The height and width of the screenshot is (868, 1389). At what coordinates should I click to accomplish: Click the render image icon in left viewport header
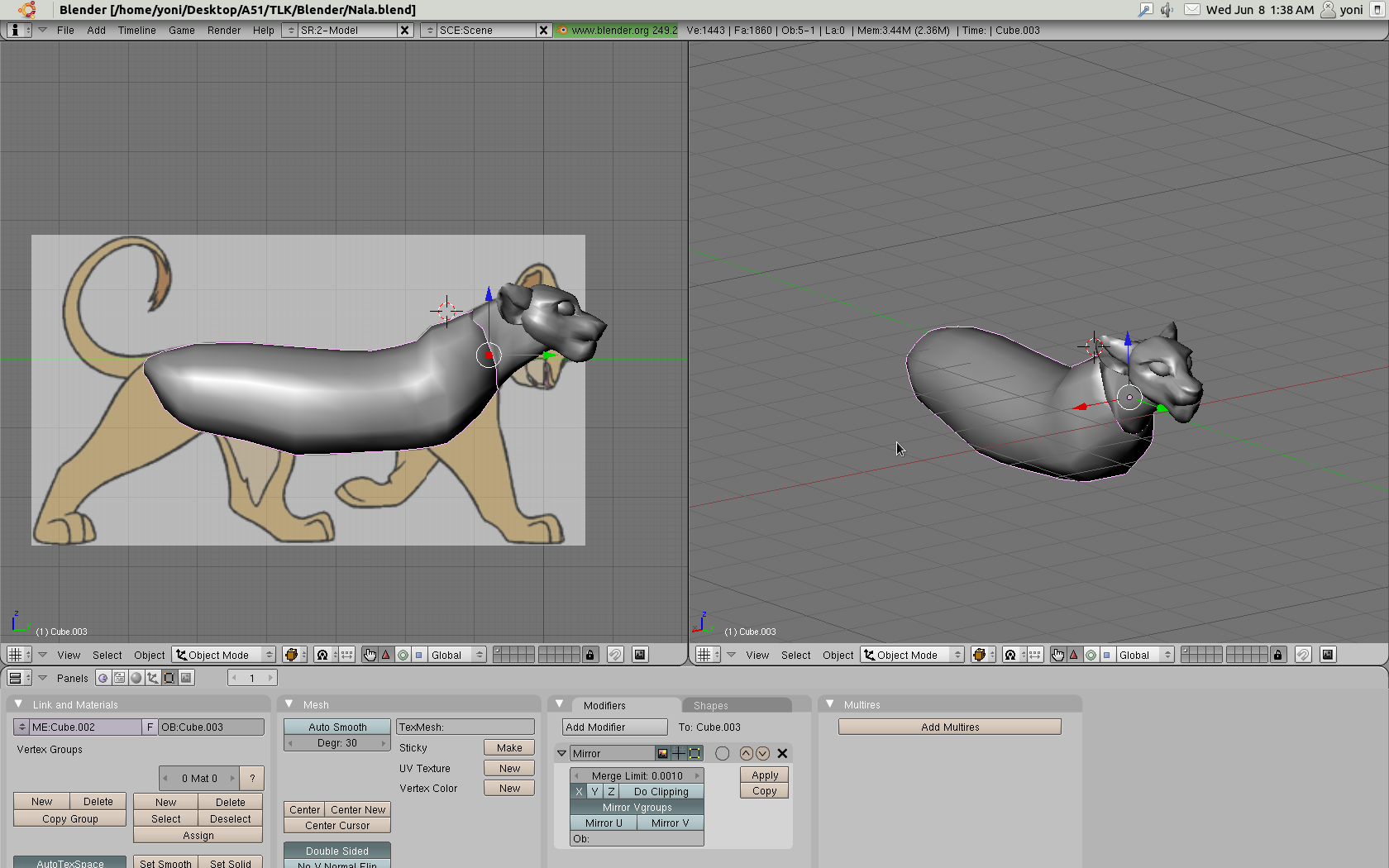pyautogui.click(x=640, y=655)
